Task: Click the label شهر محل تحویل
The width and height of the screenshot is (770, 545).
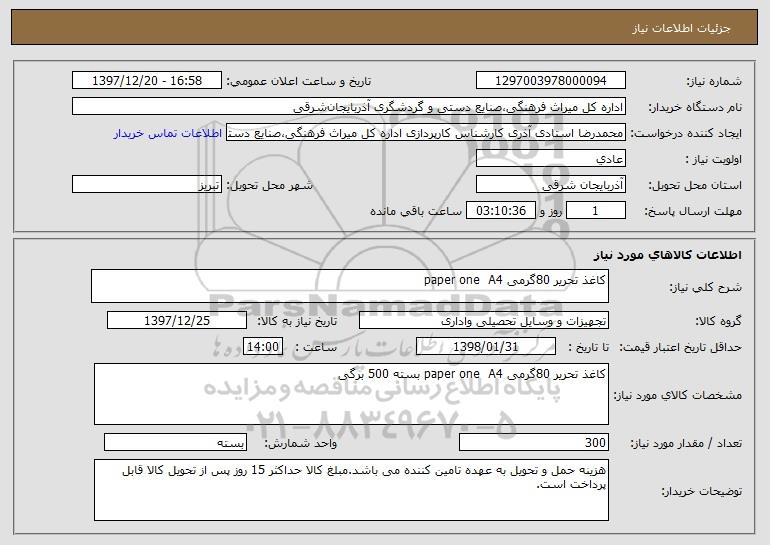Action: (269, 185)
